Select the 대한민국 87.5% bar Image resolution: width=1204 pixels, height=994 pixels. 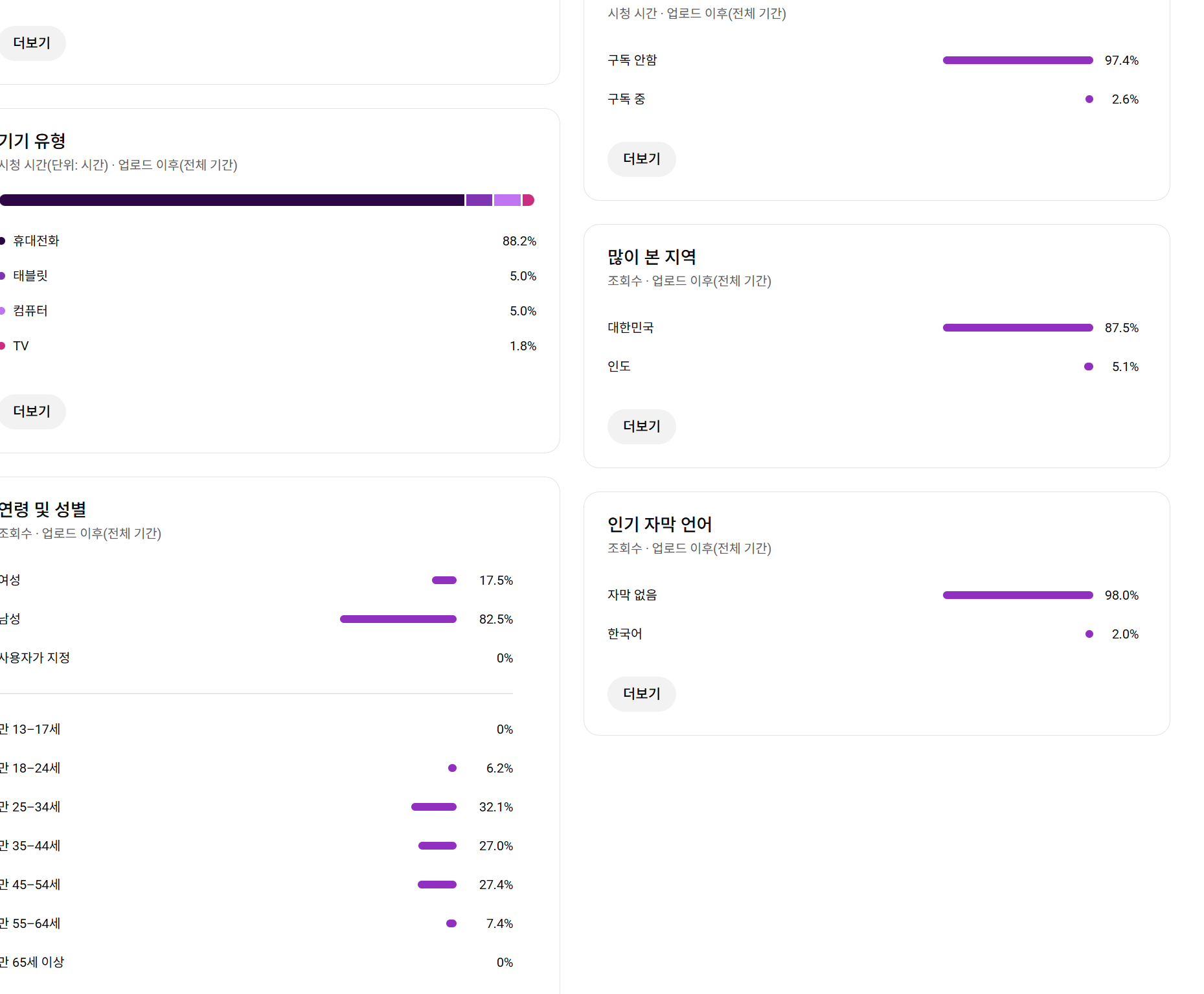[x=1017, y=328]
